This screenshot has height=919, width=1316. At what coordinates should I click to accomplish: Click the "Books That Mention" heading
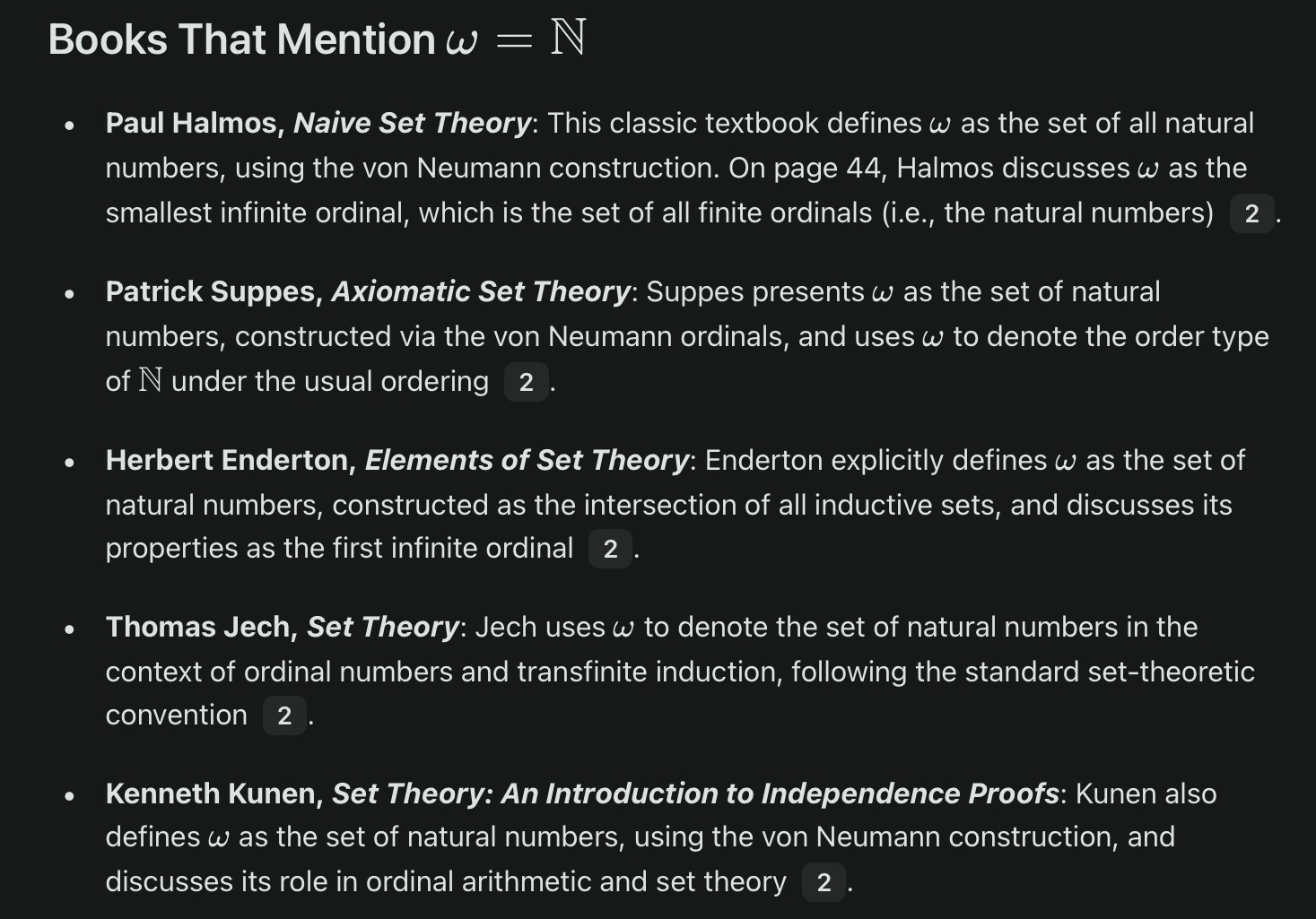(x=241, y=39)
